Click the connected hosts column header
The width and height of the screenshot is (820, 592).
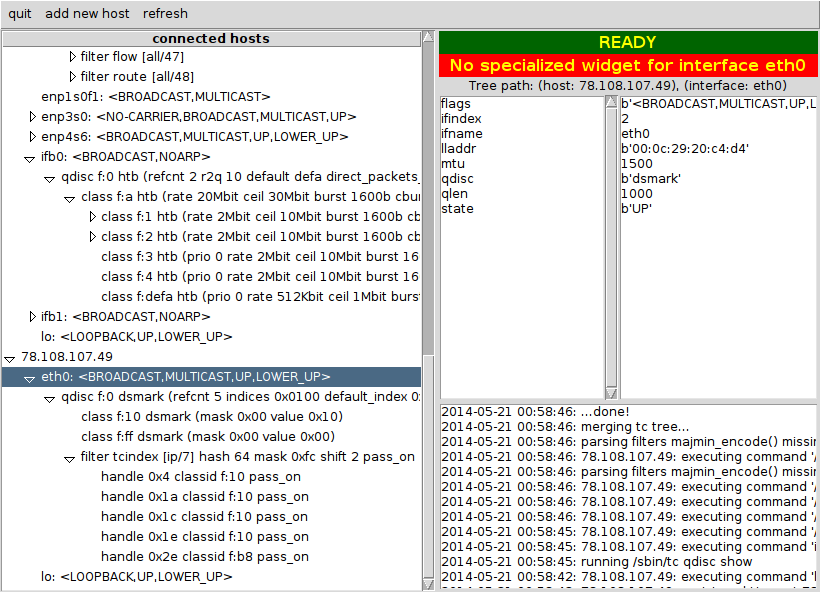(211, 39)
